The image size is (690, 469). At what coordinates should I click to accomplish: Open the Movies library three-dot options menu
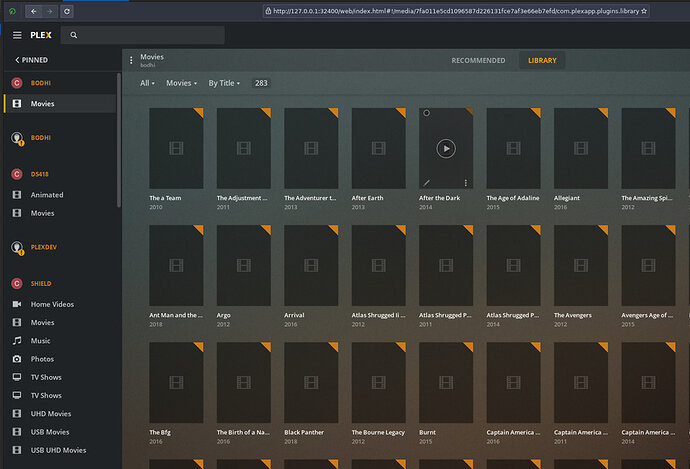coord(131,61)
